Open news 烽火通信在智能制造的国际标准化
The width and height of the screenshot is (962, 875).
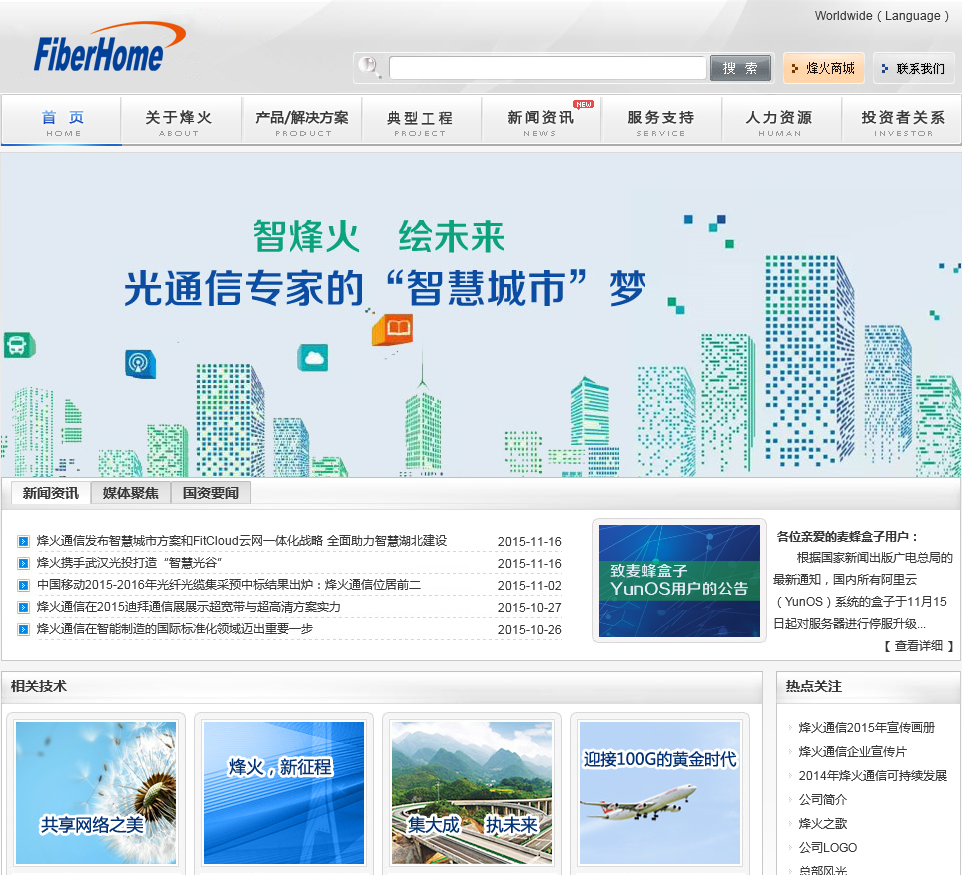click(175, 629)
